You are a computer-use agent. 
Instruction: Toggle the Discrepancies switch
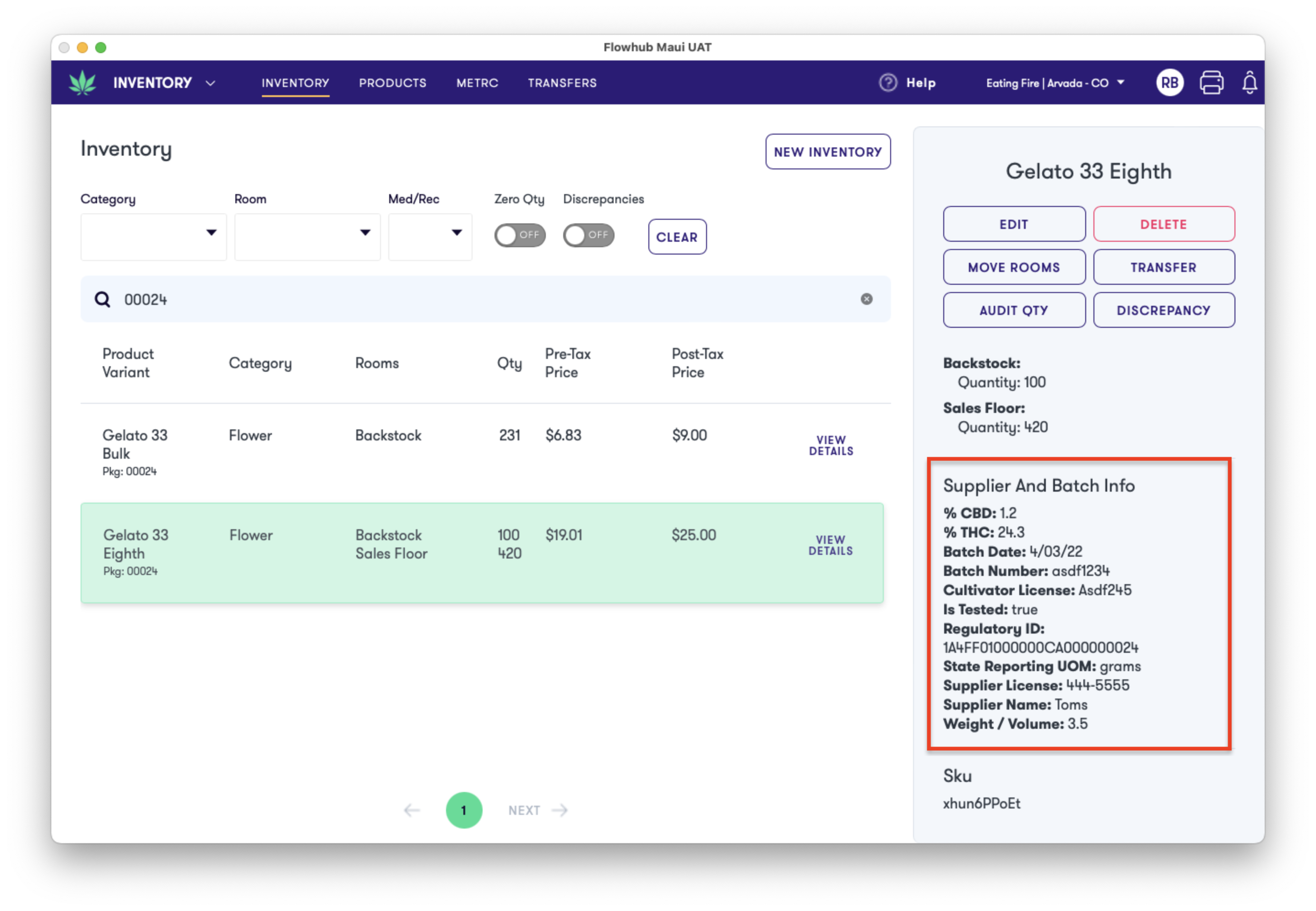coord(588,235)
